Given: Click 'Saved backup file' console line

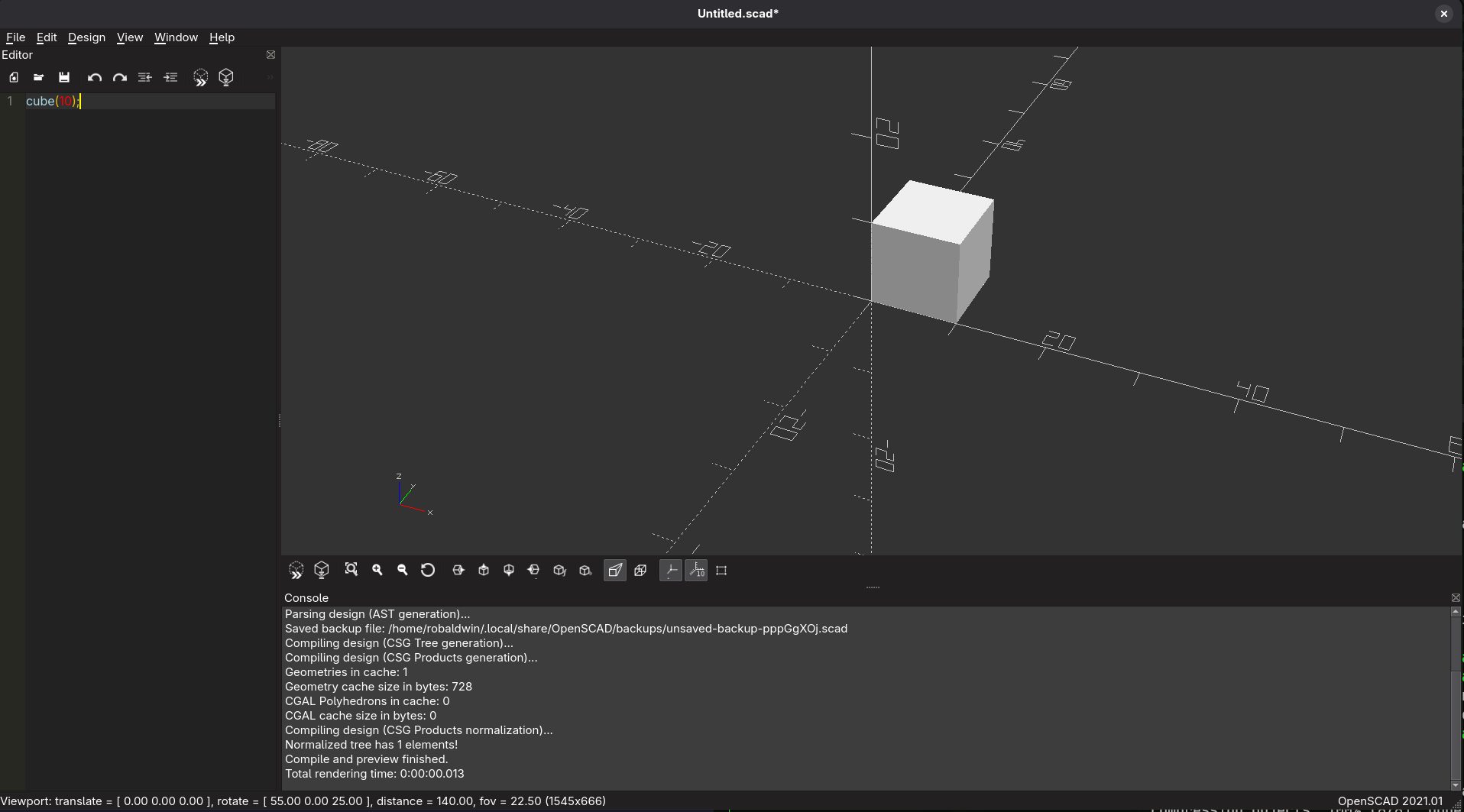Looking at the screenshot, I should (x=566, y=629).
